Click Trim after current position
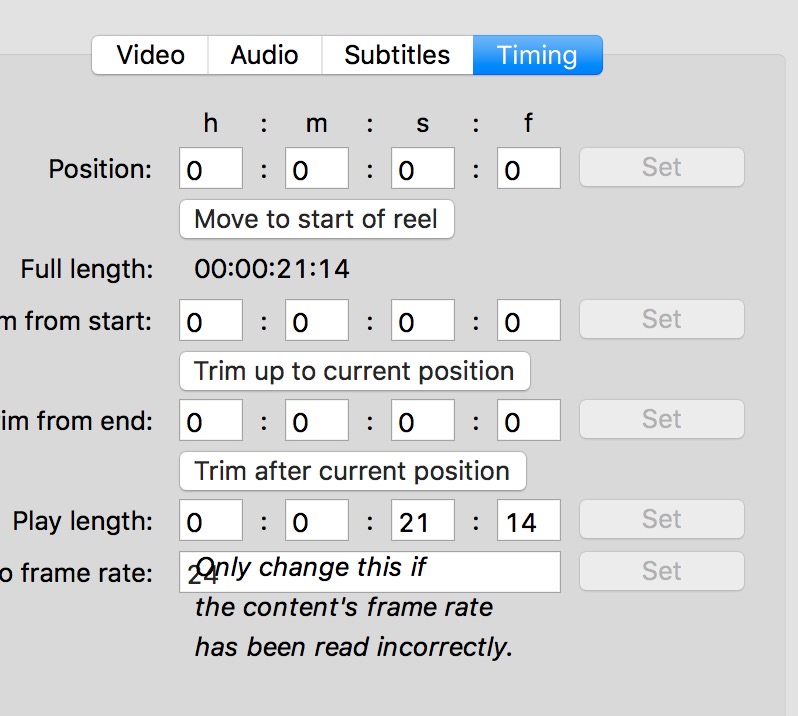798x716 pixels. [x=352, y=471]
